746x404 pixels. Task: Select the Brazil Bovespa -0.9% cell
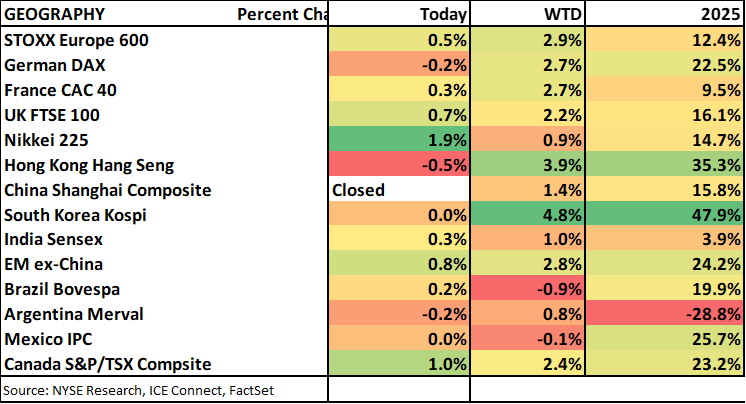point(527,290)
